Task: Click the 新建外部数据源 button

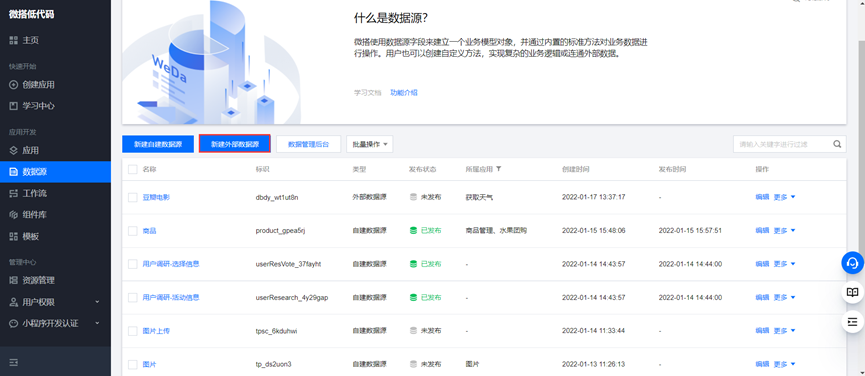Action: 235,144
